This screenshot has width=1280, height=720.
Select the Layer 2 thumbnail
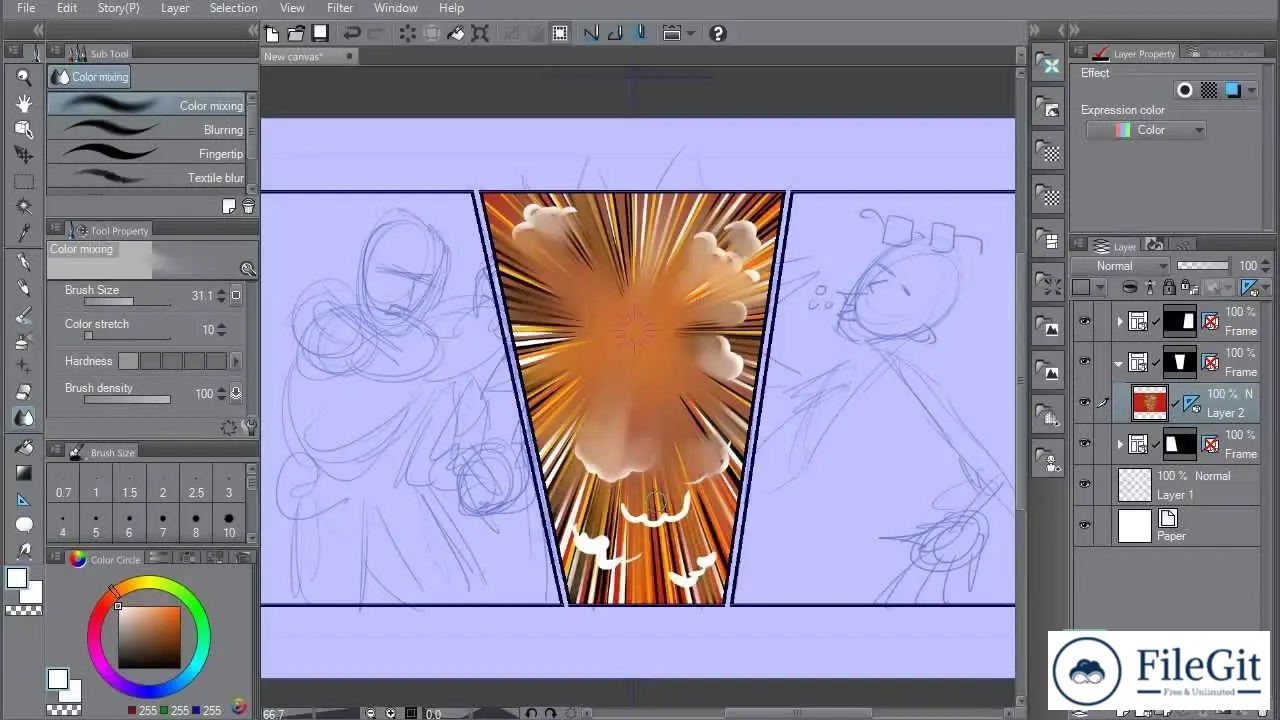click(x=1150, y=403)
